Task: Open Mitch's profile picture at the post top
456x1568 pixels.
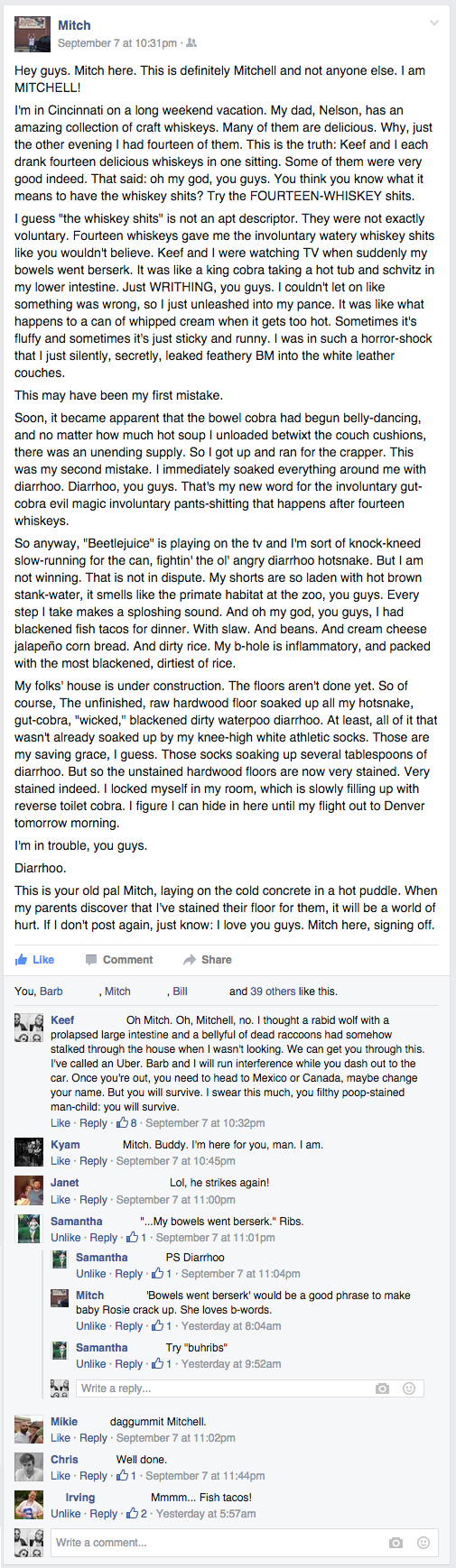Action: tap(33, 34)
